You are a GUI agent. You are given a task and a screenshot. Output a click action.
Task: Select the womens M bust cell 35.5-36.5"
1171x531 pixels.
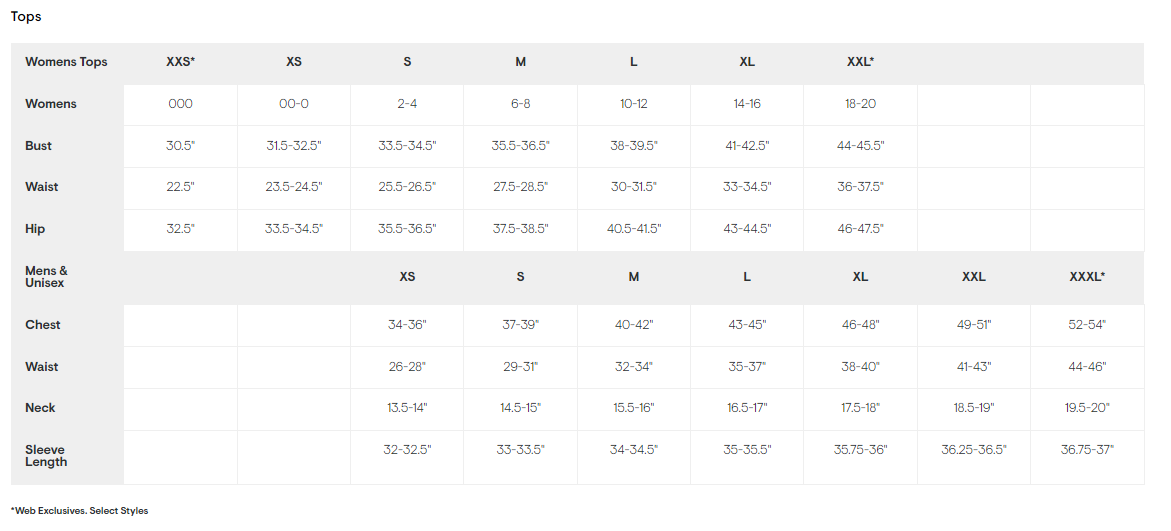(x=521, y=146)
